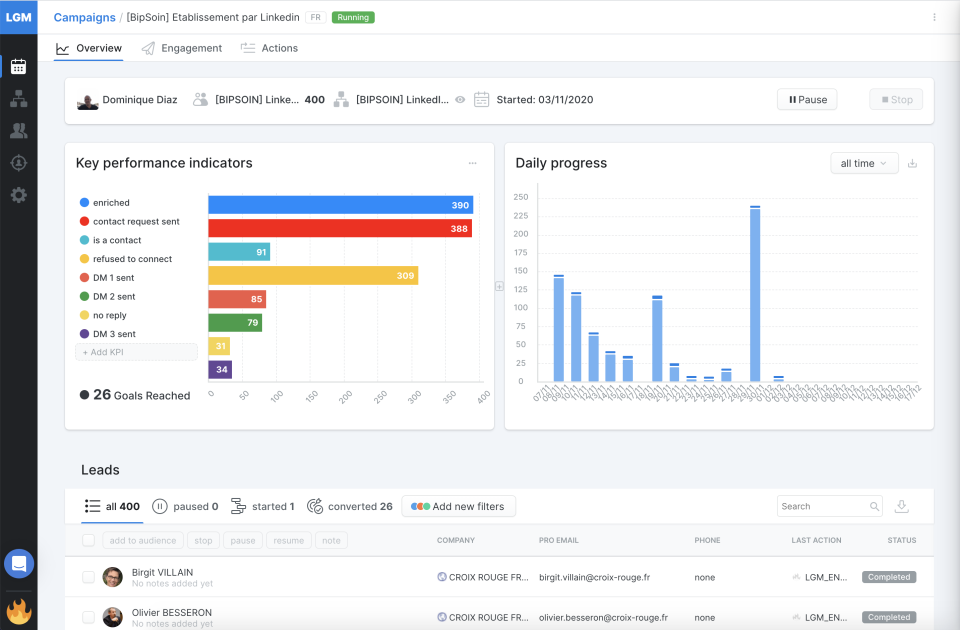The image size is (960, 630).
Task: Click the blue enriched bar showing 390
Action: (340, 205)
